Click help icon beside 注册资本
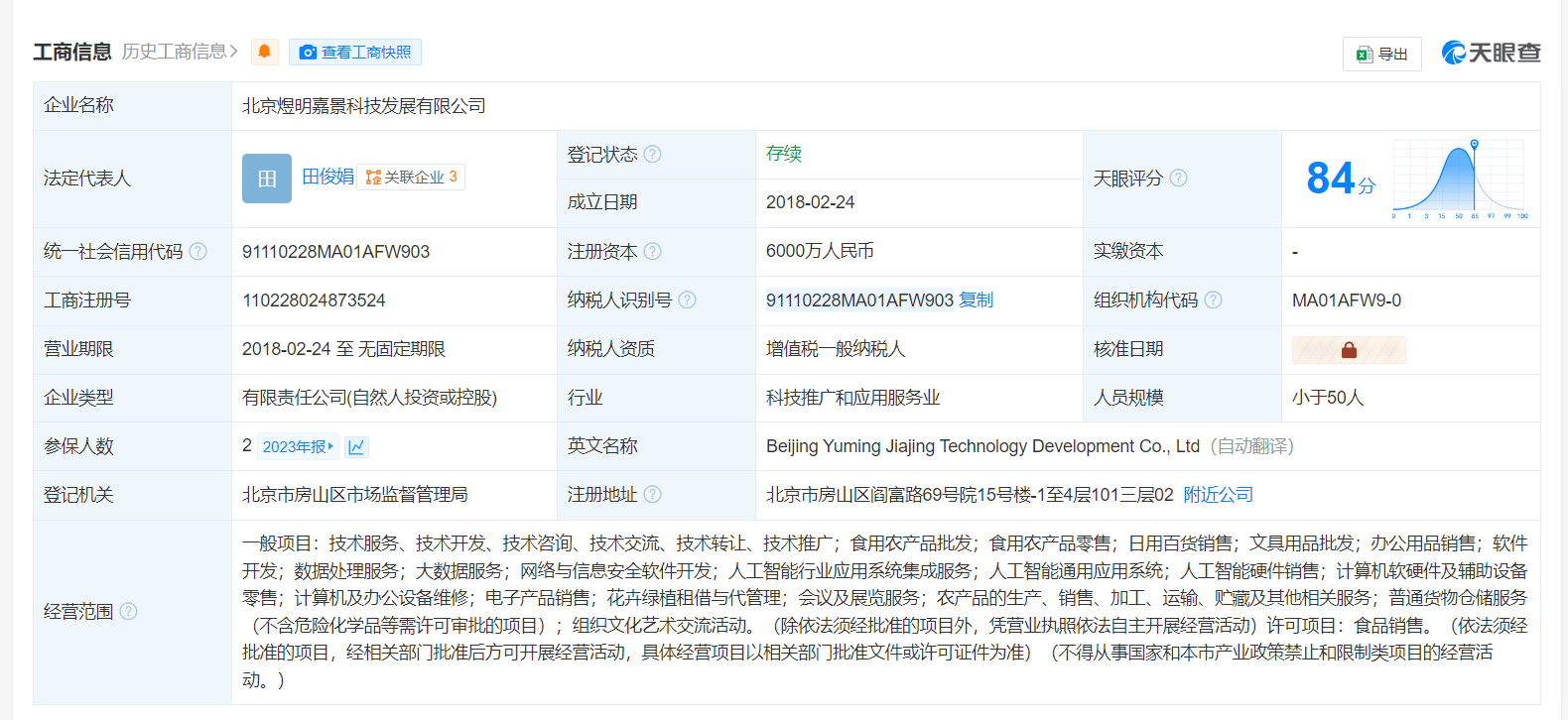The image size is (1568, 720). point(652,251)
